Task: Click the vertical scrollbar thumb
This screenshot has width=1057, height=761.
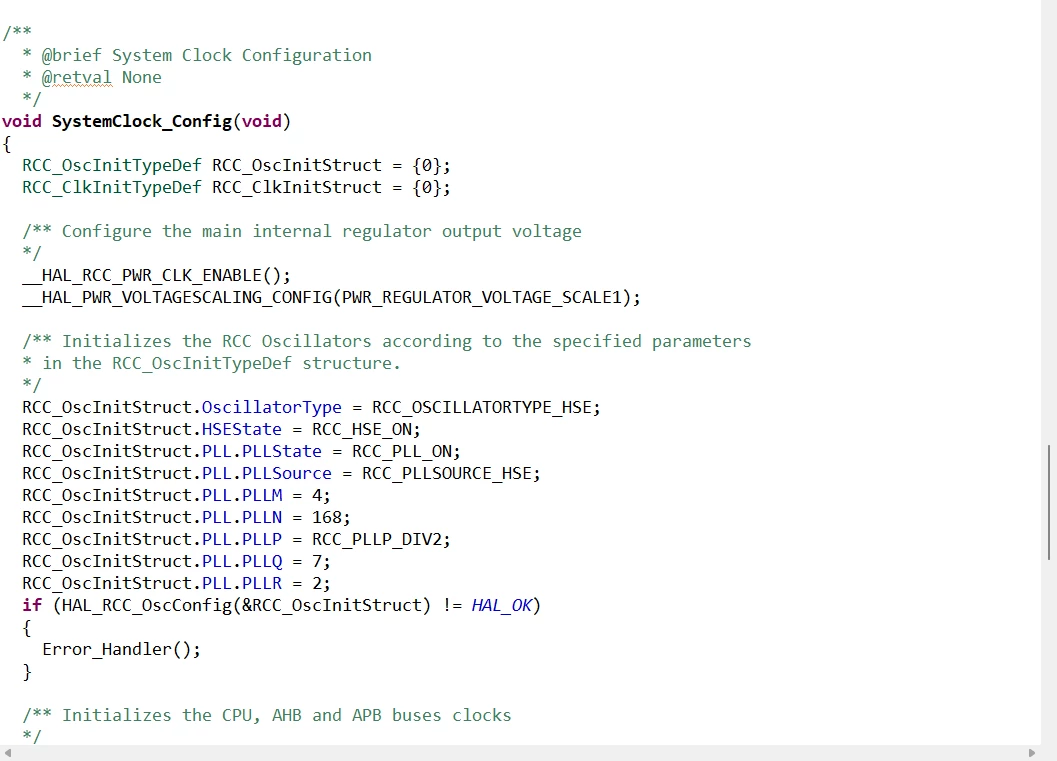Action: (x=1049, y=502)
